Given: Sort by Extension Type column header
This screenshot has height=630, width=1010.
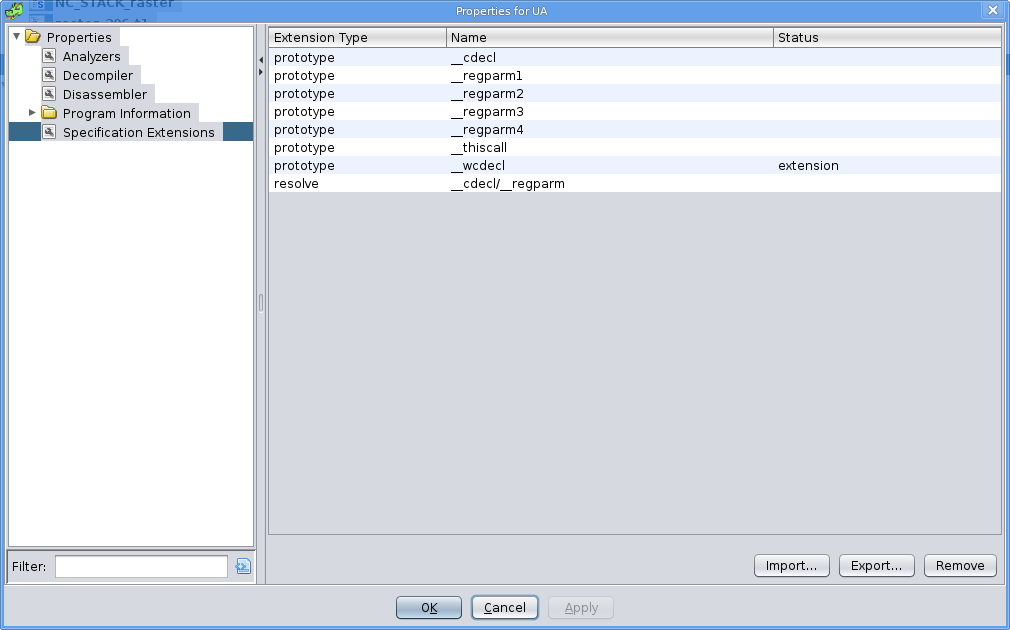Looking at the screenshot, I should coord(357,37).
